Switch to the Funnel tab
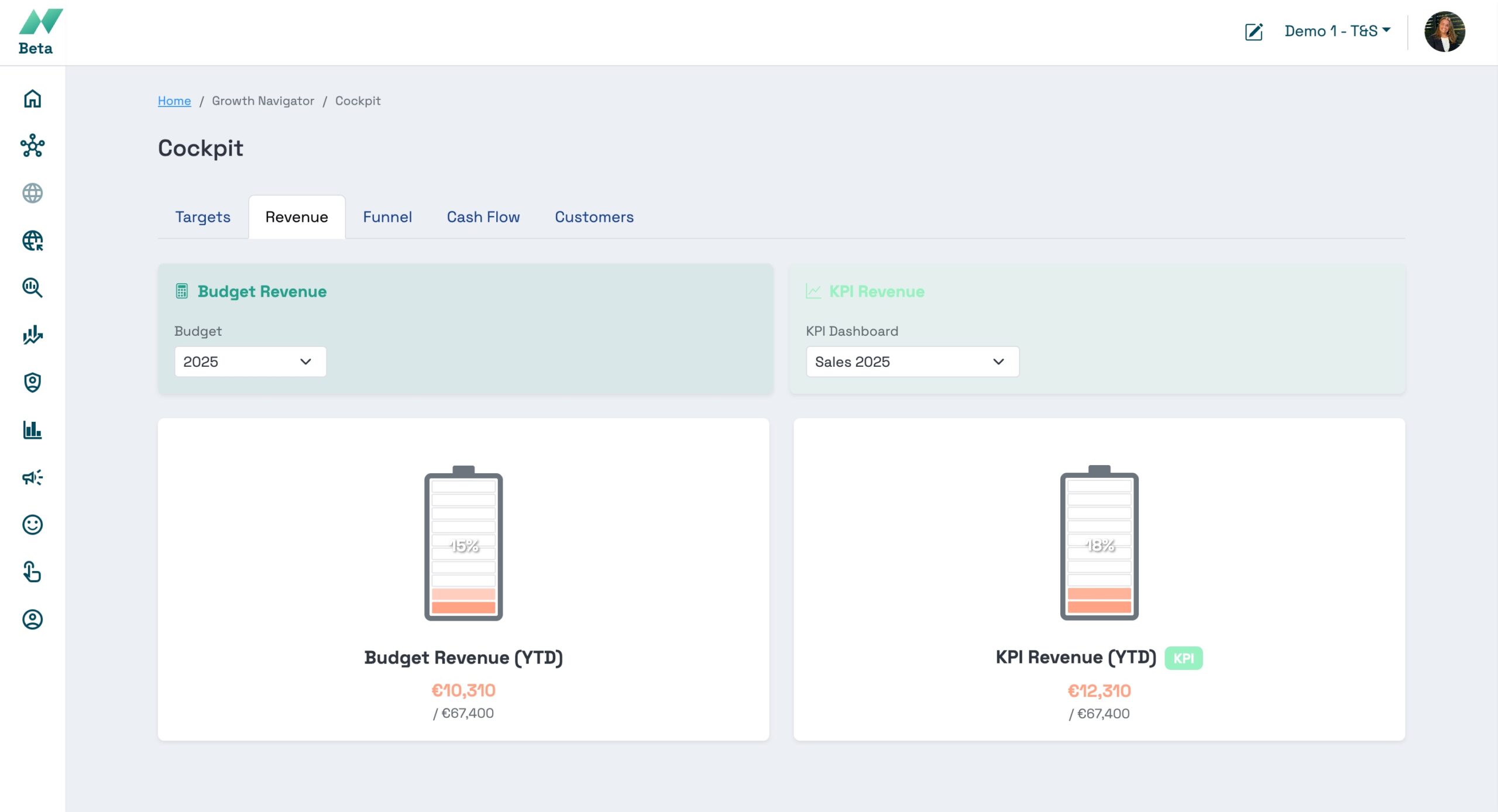The height and width of the screenshot is (812, 1498). [x=387, y=217]
